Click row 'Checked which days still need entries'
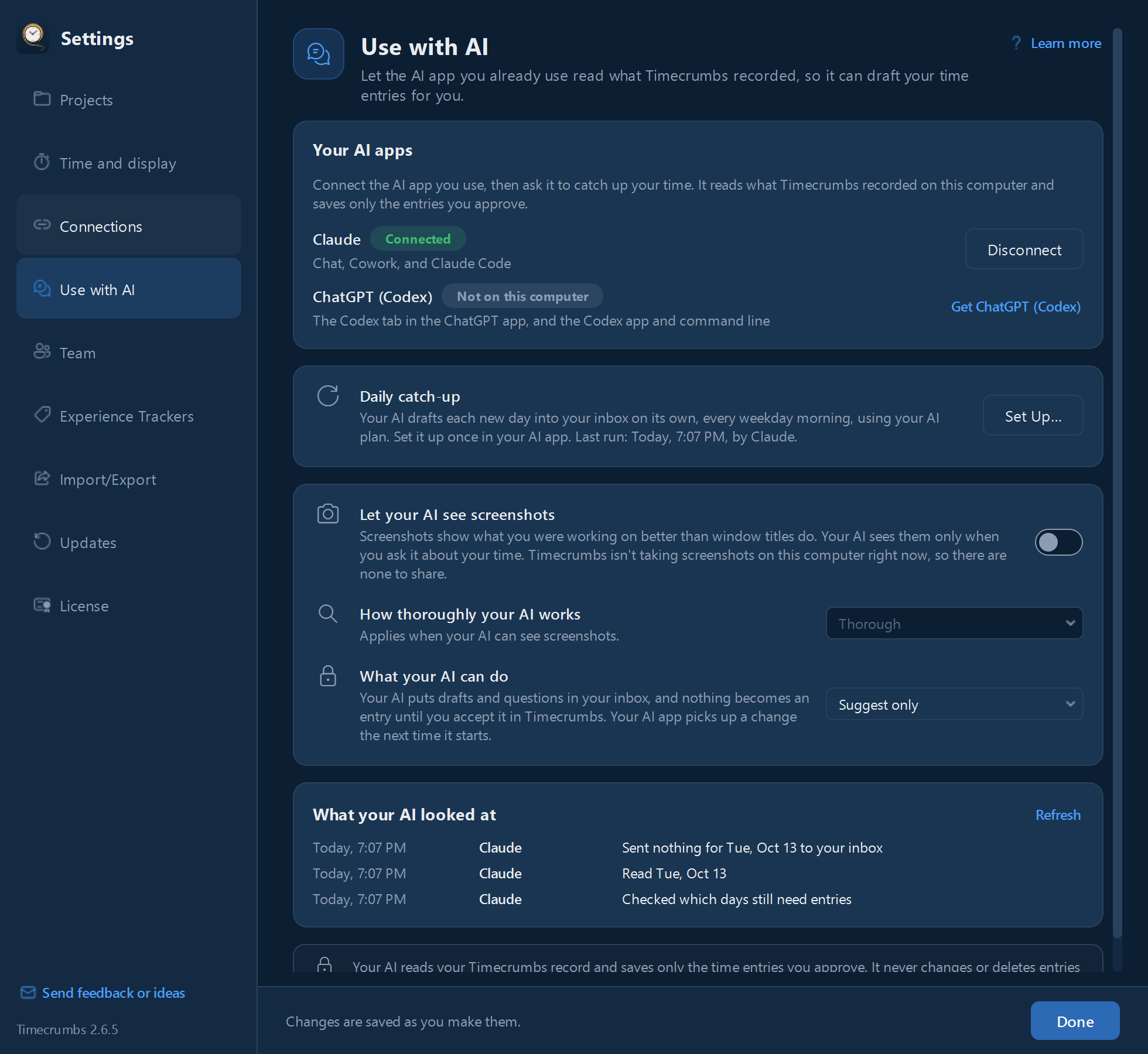 tap(697, 899)
